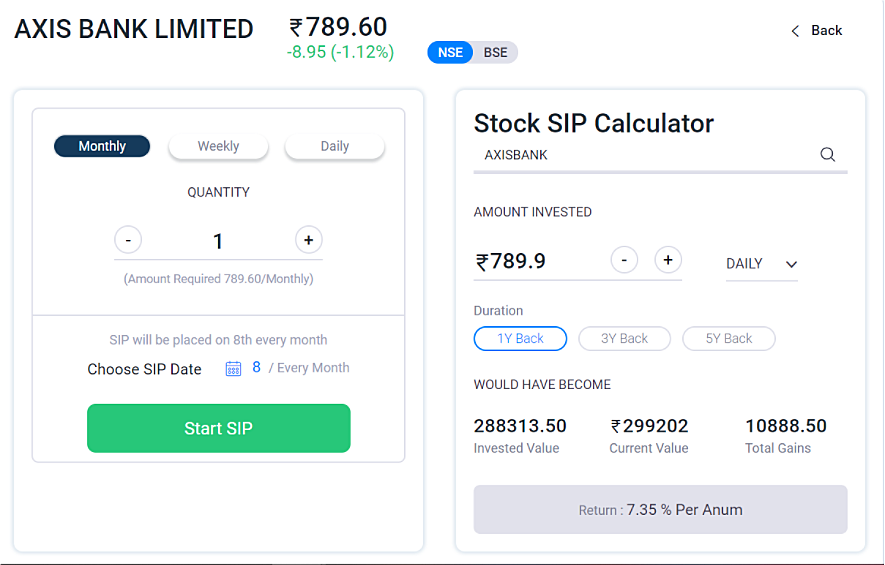Select the 1Y Back duration

[520, 339]
